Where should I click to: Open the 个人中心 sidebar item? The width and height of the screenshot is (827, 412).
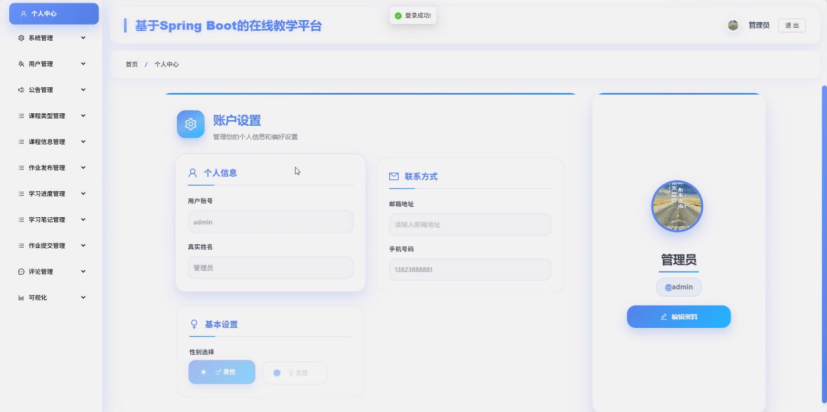coord(54,14)
